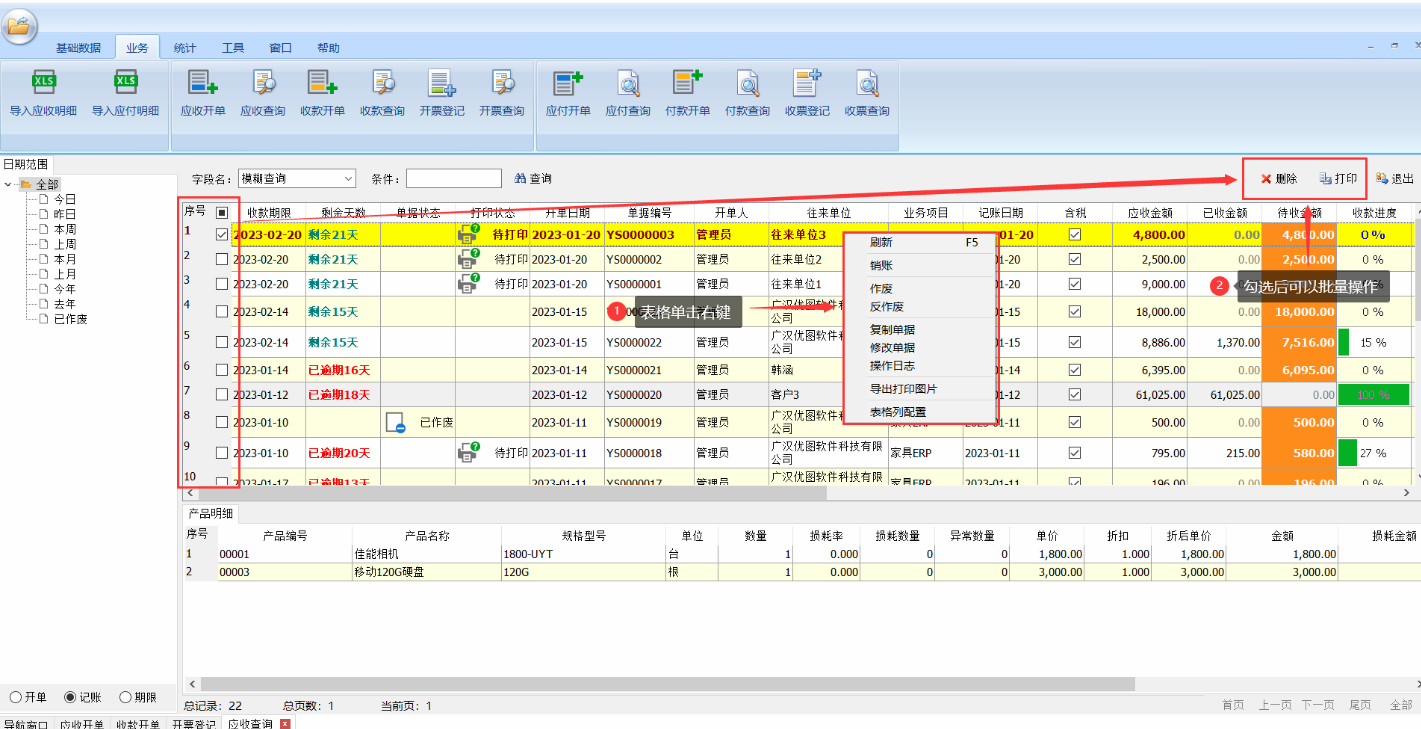This screenshot has height=729, width=1421.
Task: Click the 已作废 status icon for YS0000019
Action: pos(395,422)
